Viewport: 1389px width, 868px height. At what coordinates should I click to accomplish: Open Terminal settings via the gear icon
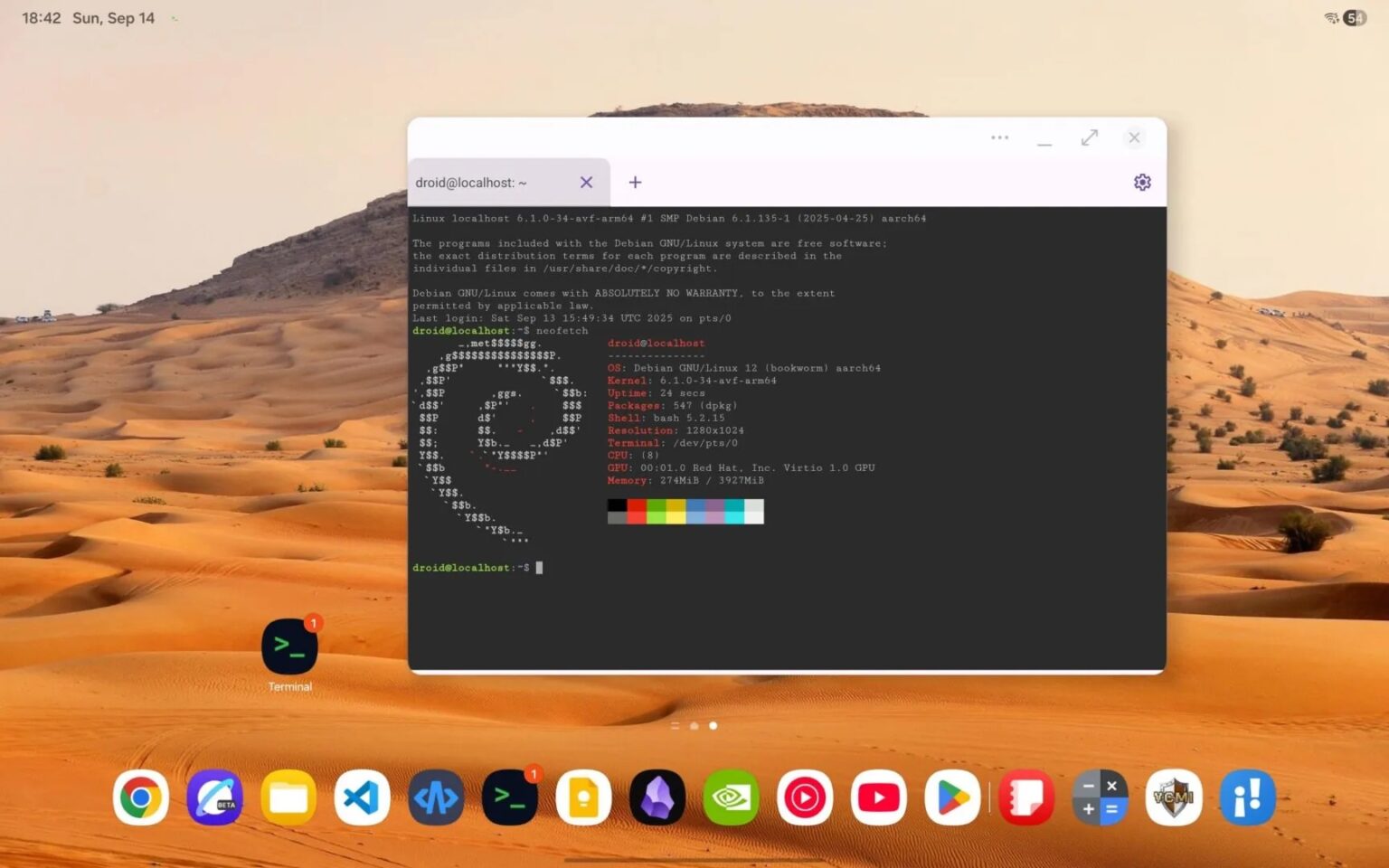click(1142, 182)
